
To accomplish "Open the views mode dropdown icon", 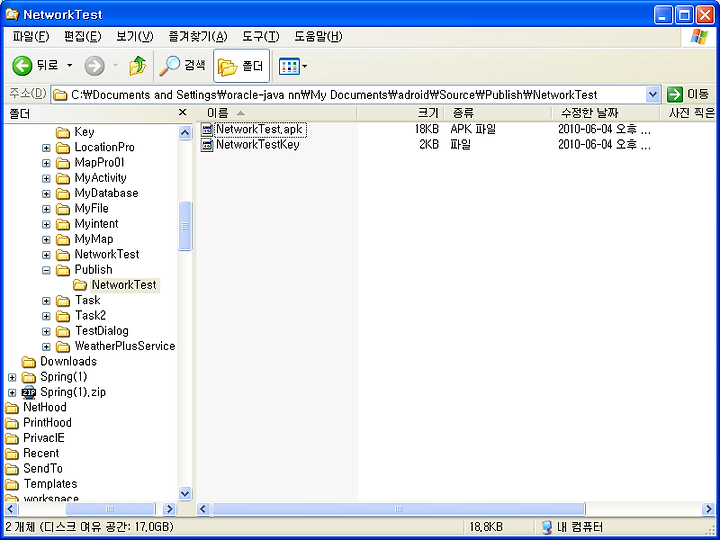I will (293, 66).
